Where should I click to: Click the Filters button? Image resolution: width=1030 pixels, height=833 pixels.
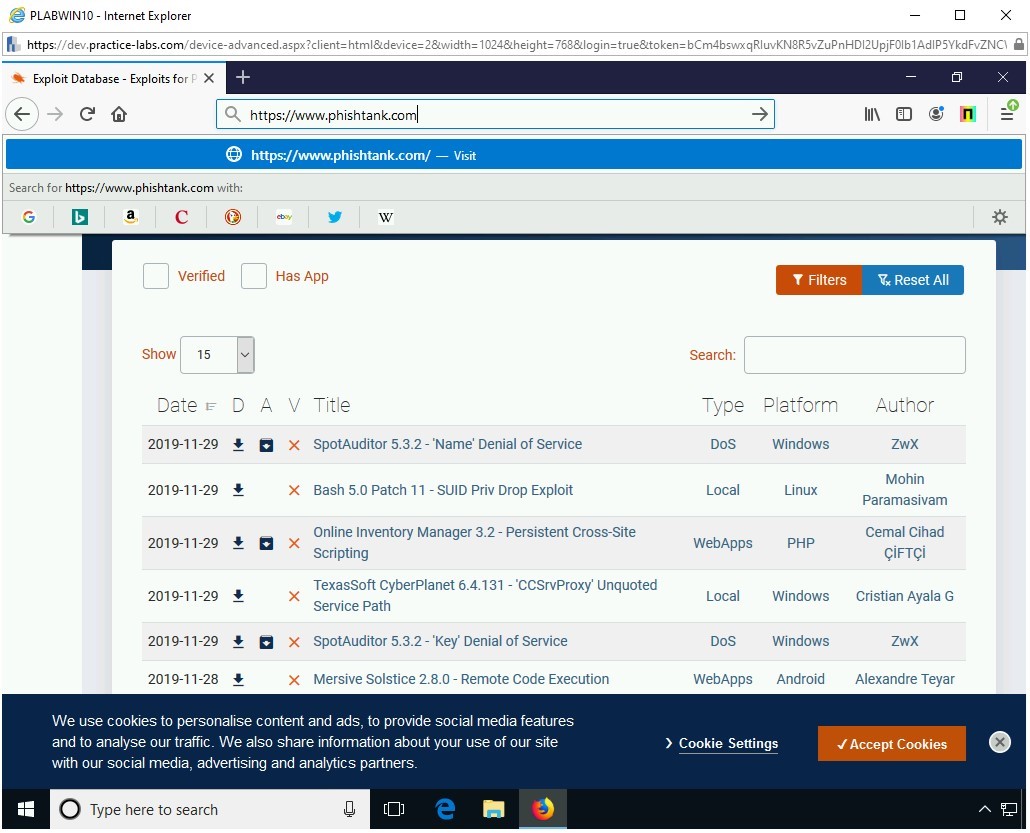pos(818,280)
